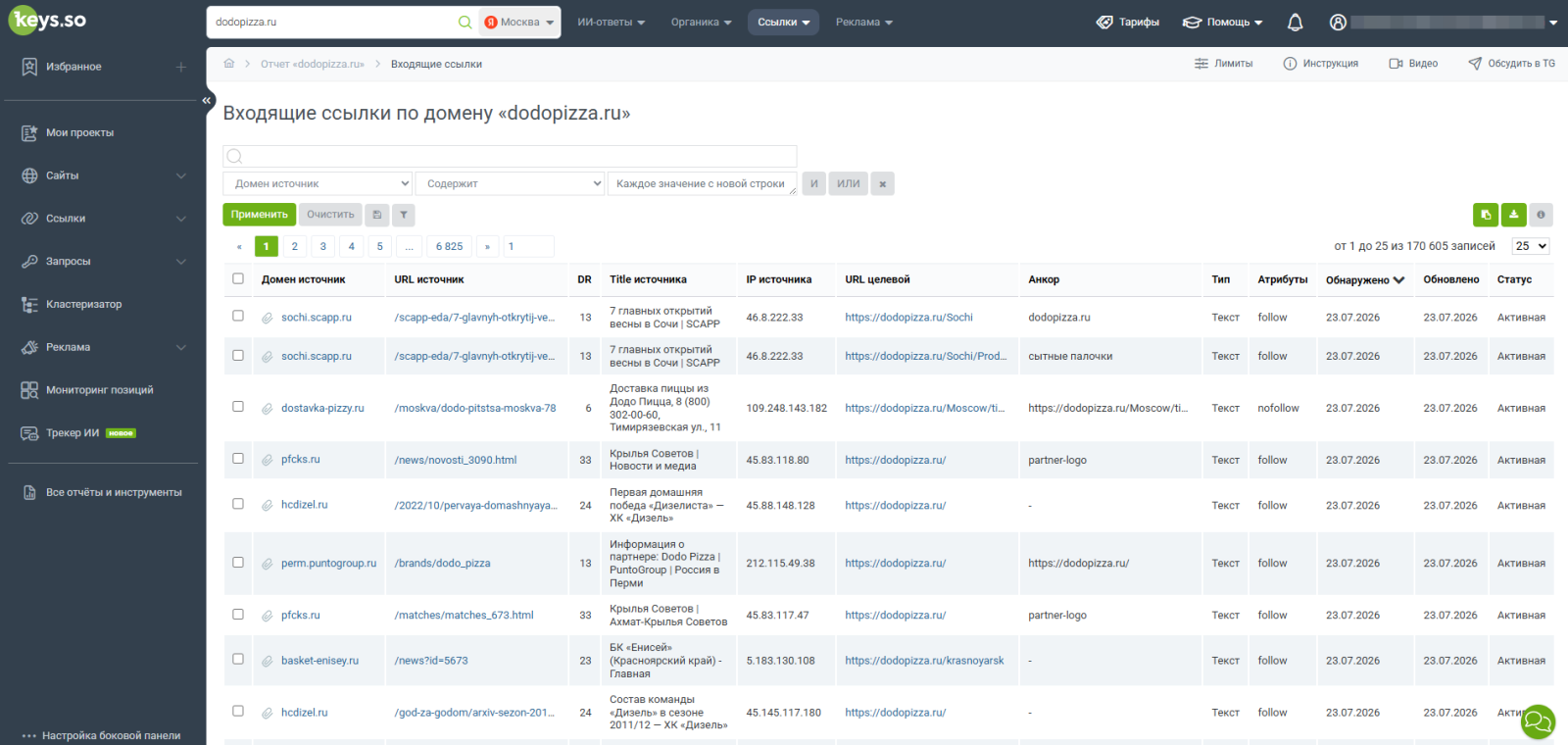Click link icon beside basket-enisey.ru
Image resolution: width=1568 pixels, height=745 pixels.
[268, 662]
